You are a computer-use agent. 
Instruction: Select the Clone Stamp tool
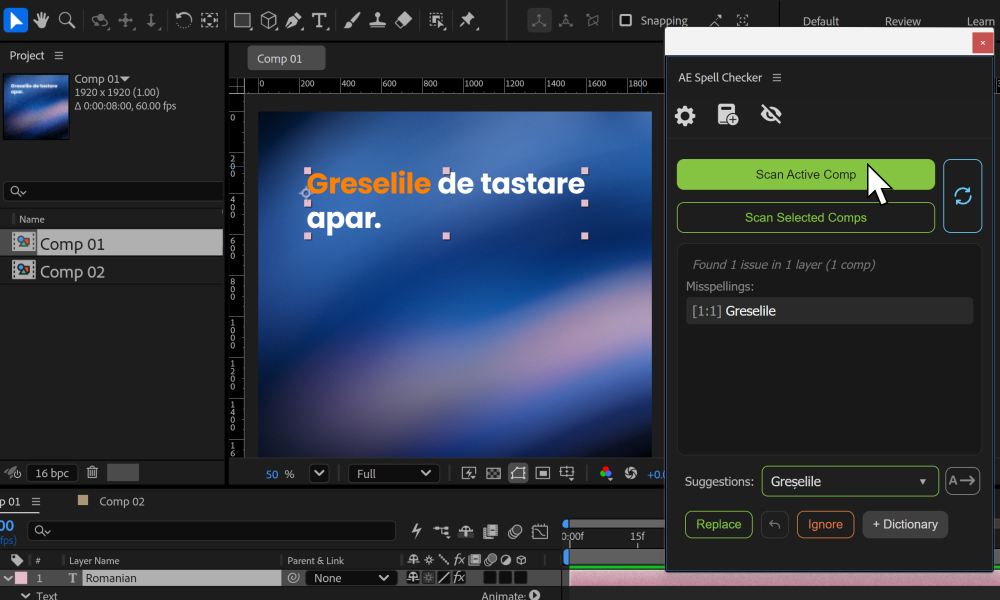(x=378, y=20)
